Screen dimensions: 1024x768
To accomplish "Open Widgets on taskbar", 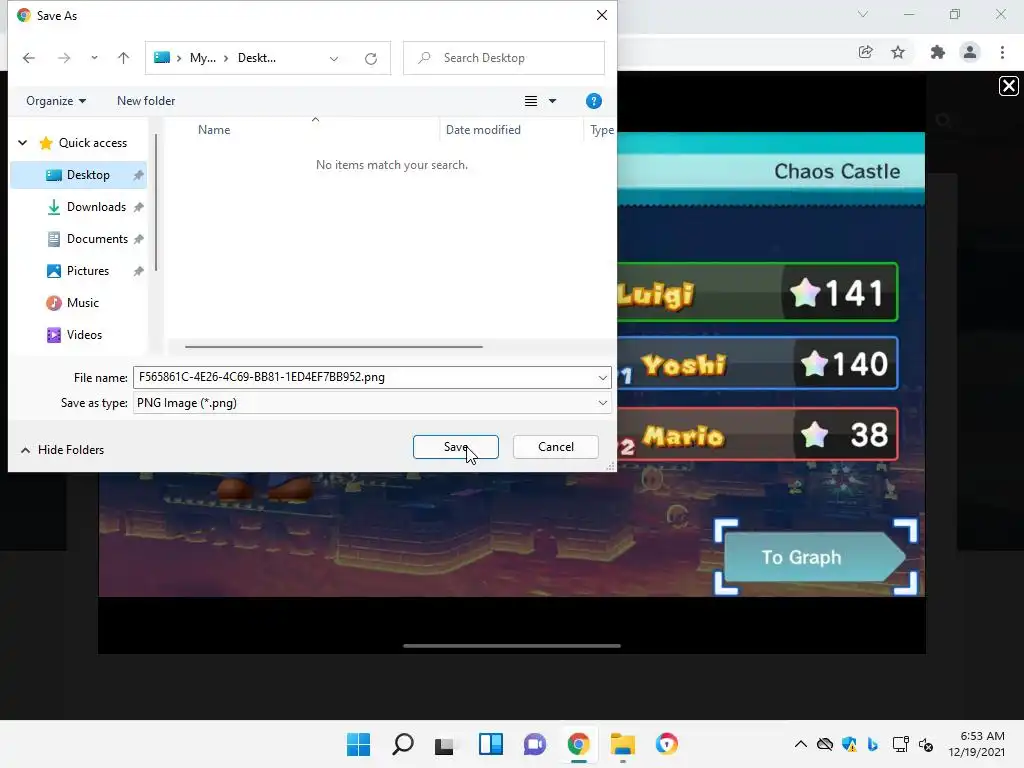I will (x=490, y=744).
